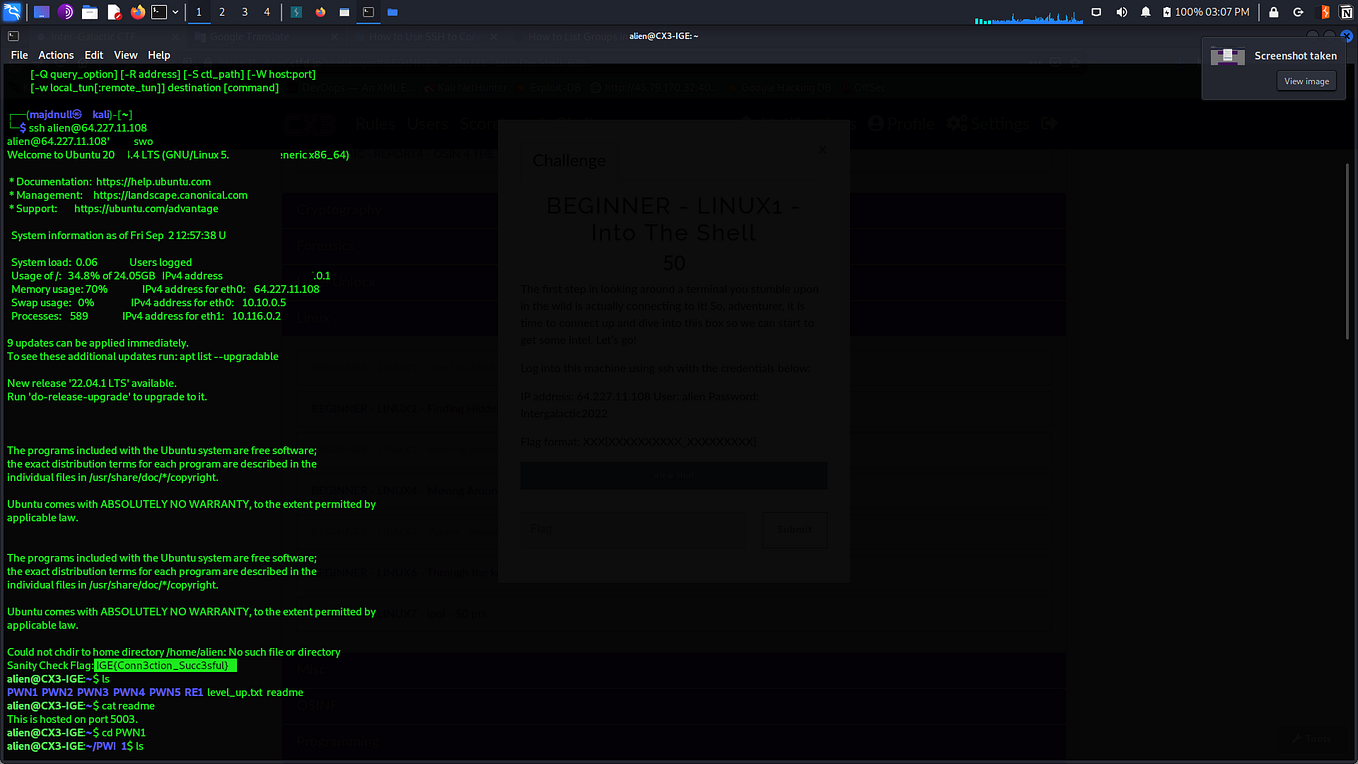Launch Tor Browser from the taskbar
The width and height of the screenshot is (1358, 764).
coord(66,12)
